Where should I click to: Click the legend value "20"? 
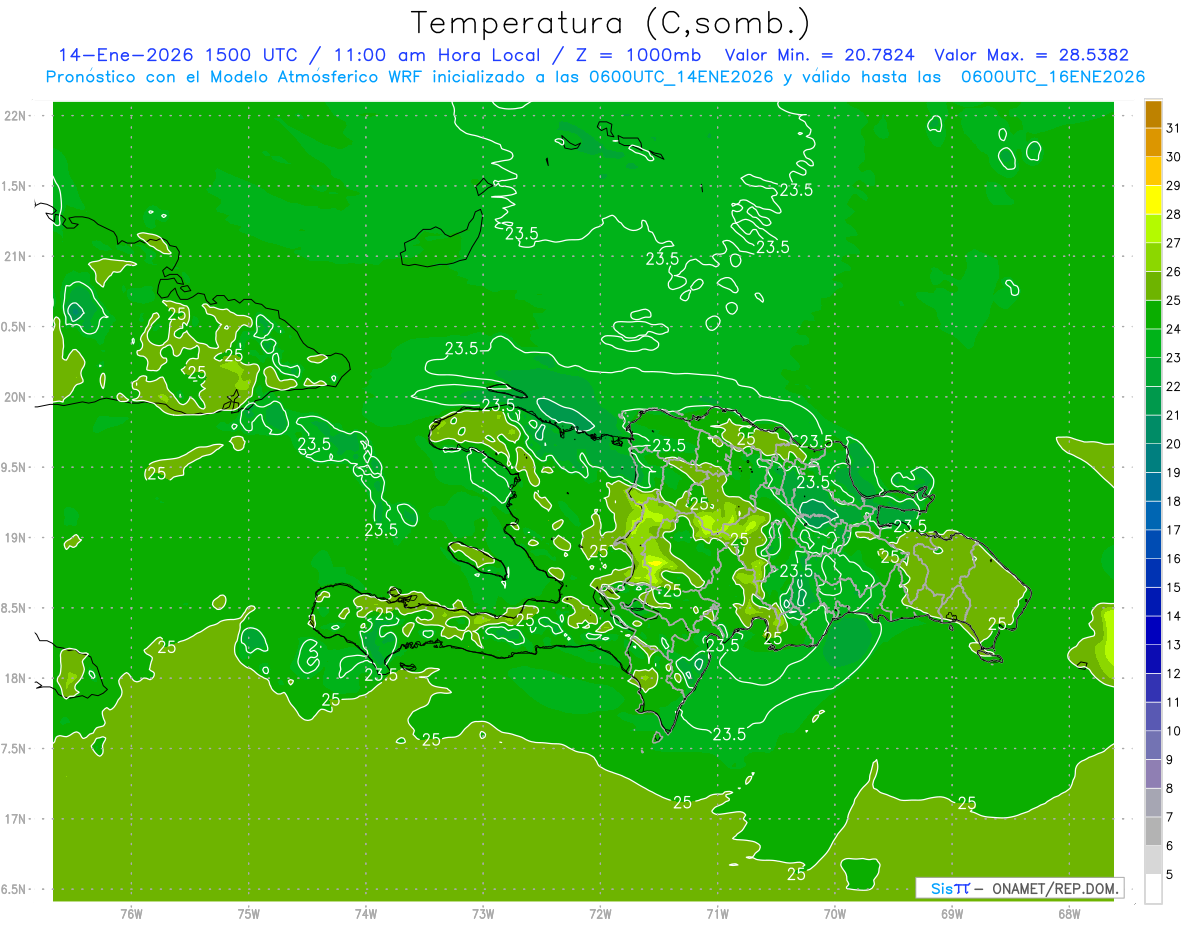coord(1174,444)
